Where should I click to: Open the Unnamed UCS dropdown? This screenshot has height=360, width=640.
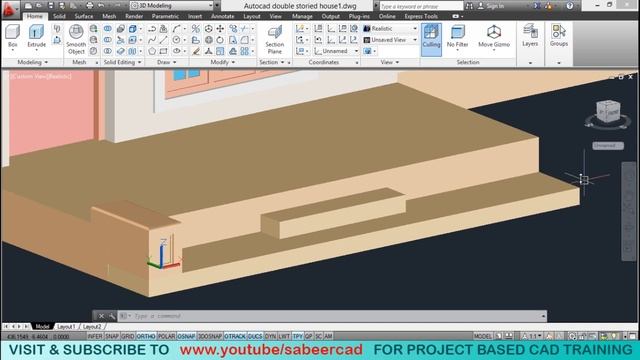[336, 51]
